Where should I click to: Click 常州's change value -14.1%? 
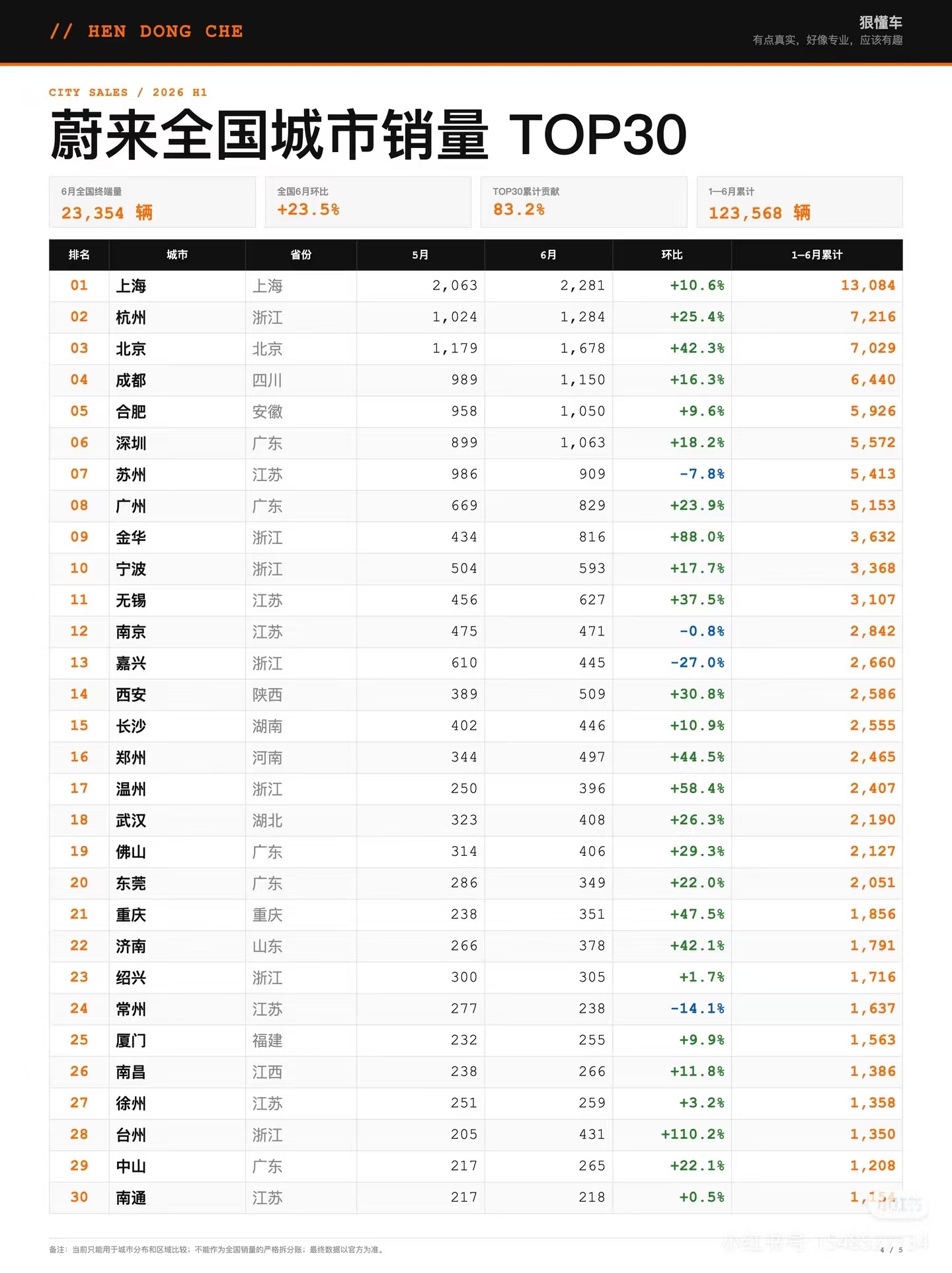(697, 1009)
